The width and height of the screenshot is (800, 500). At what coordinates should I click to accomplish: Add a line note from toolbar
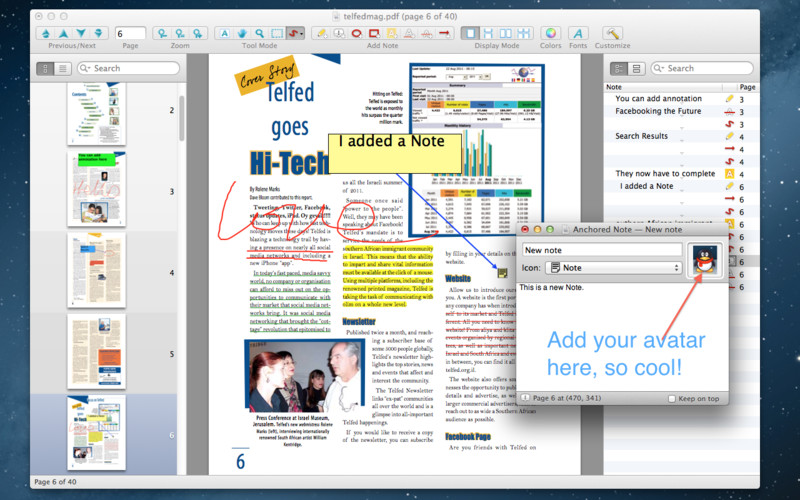[x=443, y=33]
